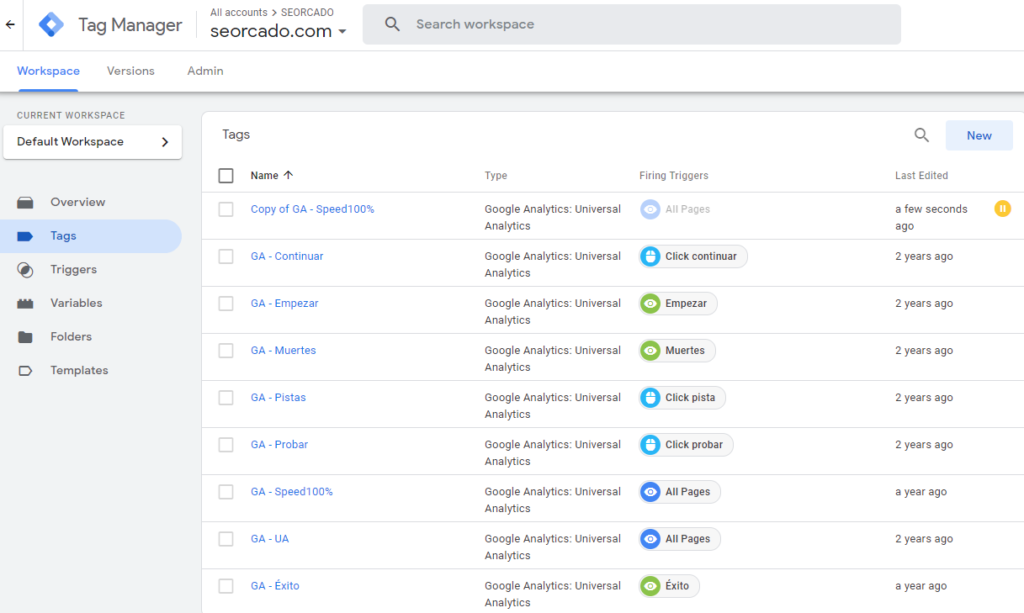This screenshot has width=1024, height=613.
Task: Click the All Pages icon in GA - UA row
Action: pyautogui.click(x=650, y=539)
